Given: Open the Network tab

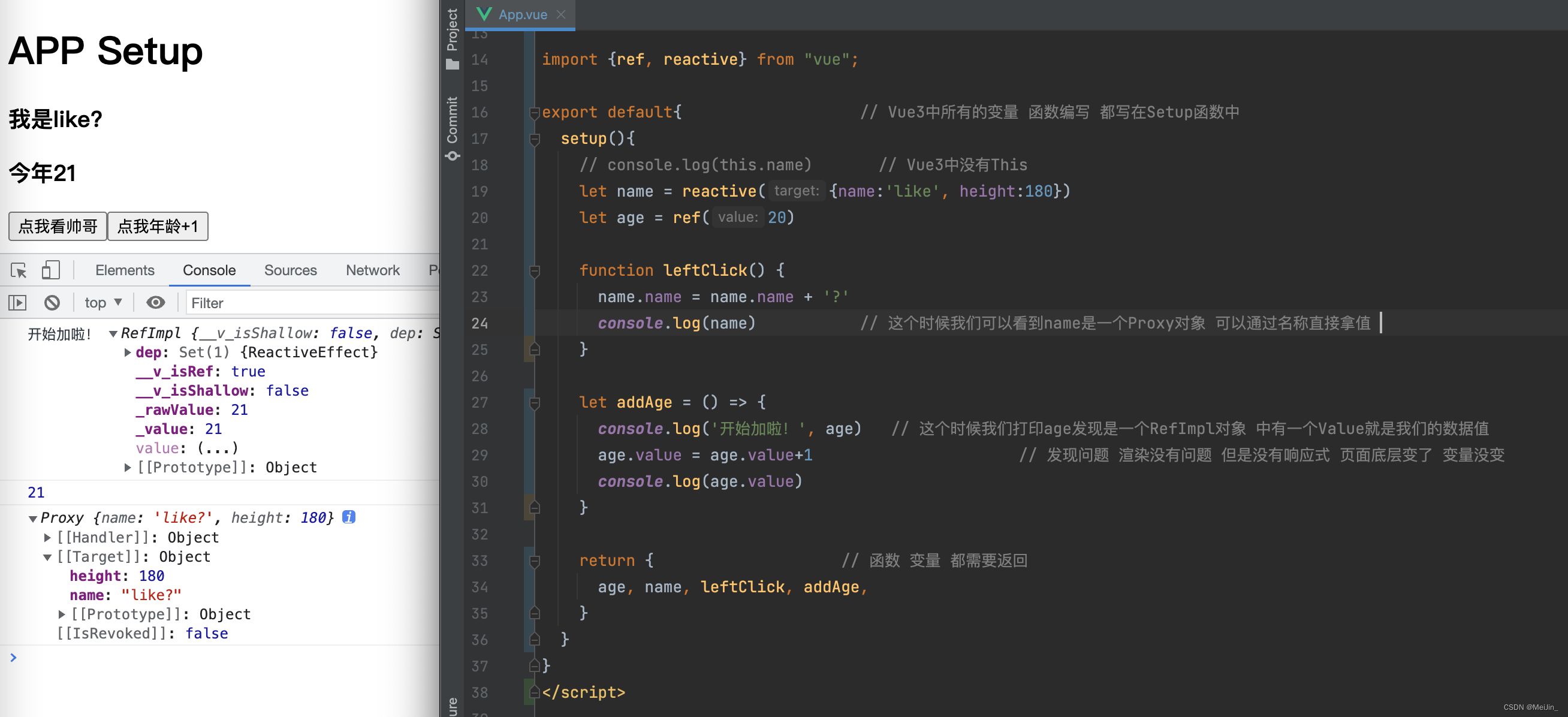Looking at the screenshot, I should click(373, 270).
